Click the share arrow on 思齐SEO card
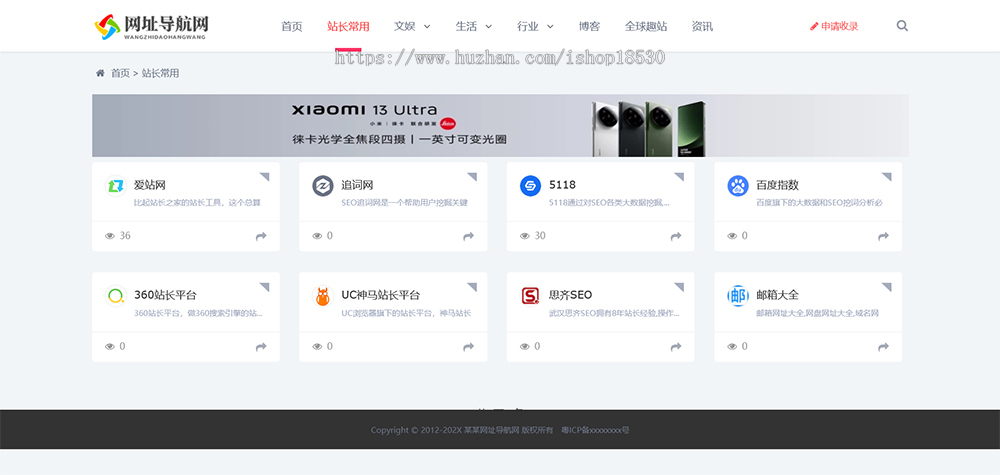This screenshot has width=1000, height=475. click(676, 347)
